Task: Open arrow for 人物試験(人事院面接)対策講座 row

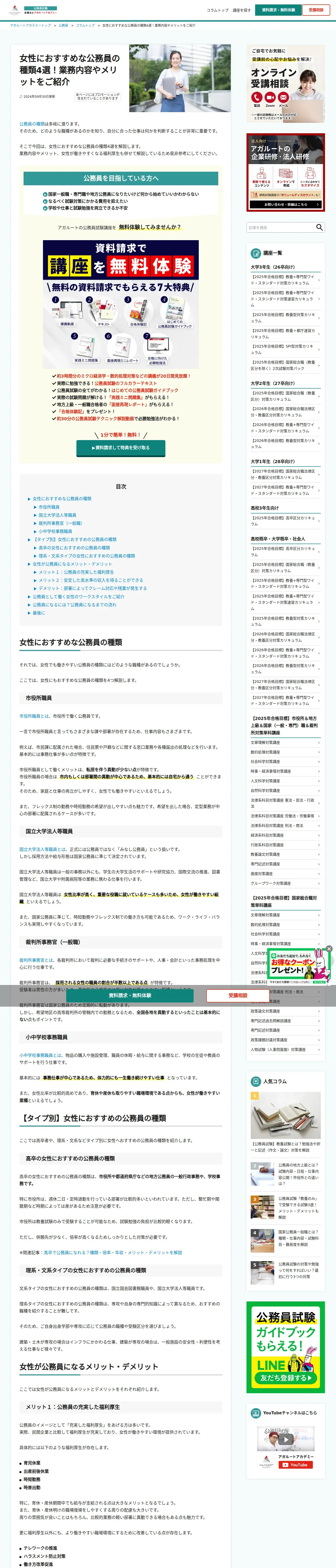Action: click(319, 1050)
